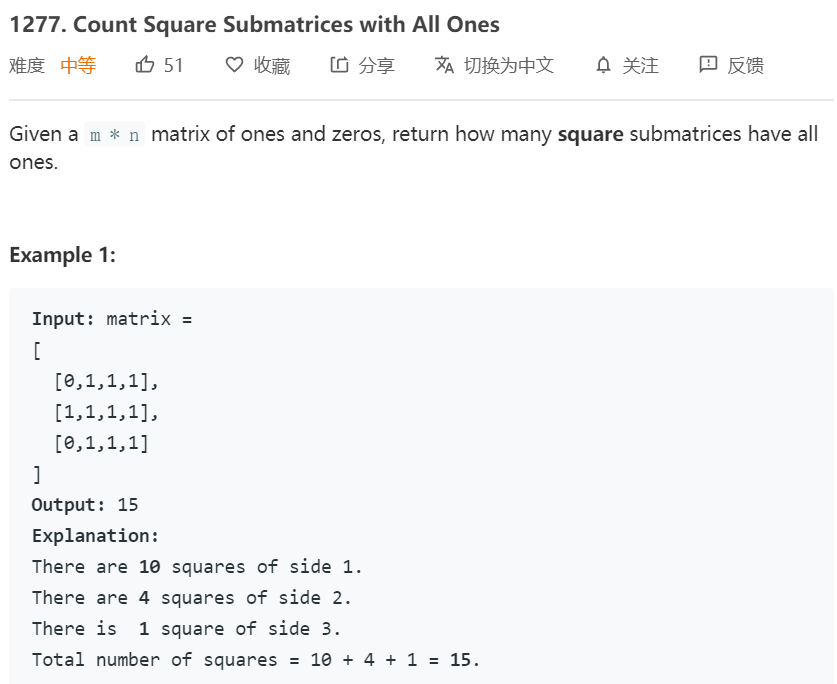837x684 pixels.
Task: Click the feedback speech-bubble icon
Action: pyautogui.click(x=708, y=65)
